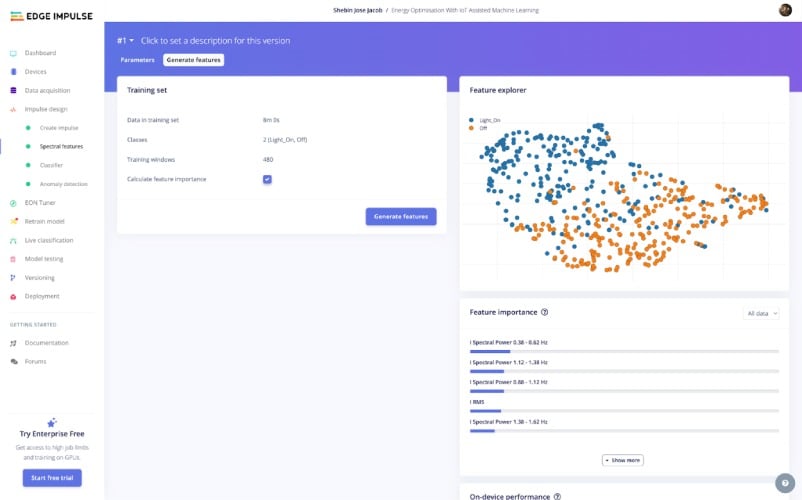Click the Impulse design pulse icon

(13, 109)
